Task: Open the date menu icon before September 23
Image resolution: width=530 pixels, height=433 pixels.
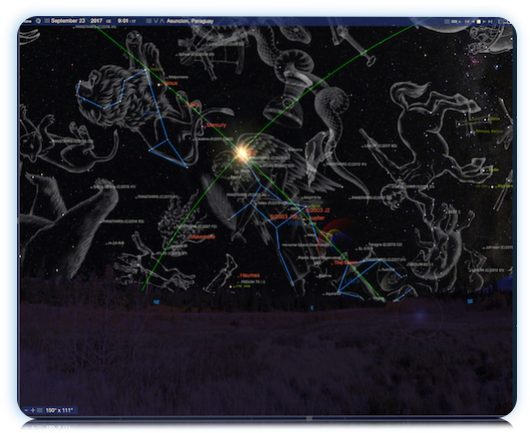Action: click(x=47, y=21)
